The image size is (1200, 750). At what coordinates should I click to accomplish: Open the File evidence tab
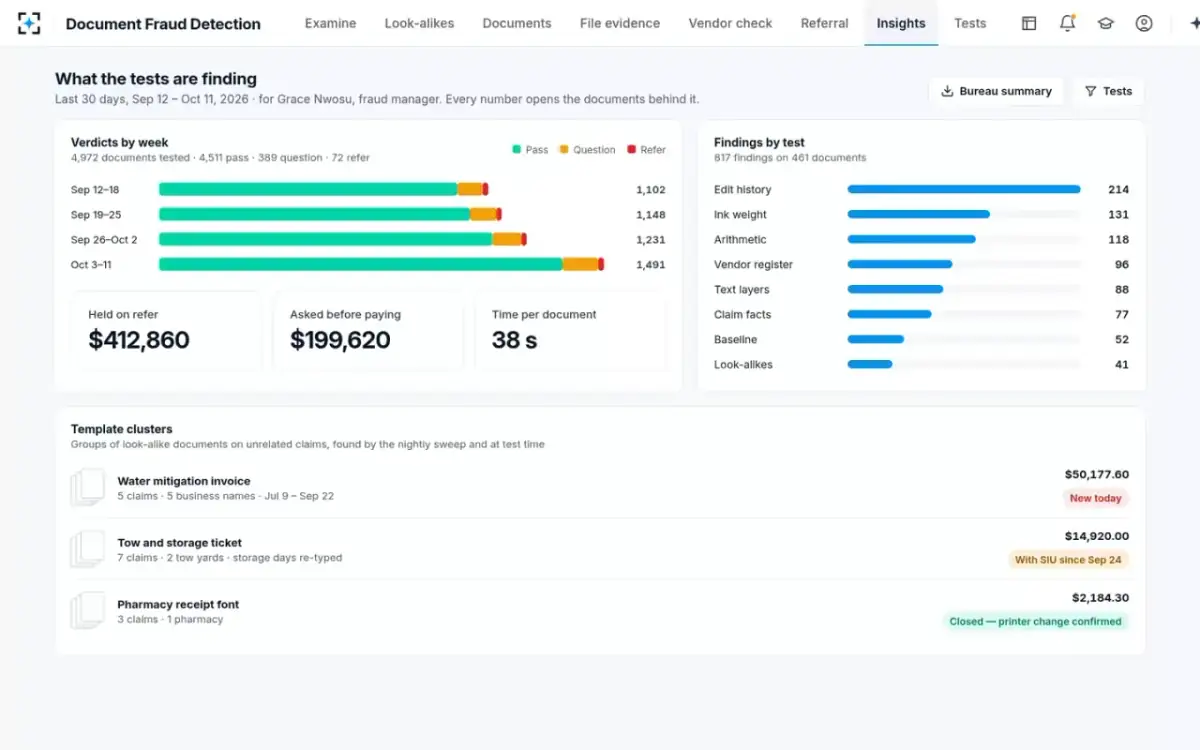pyautogui.click(x=620, y=23)
